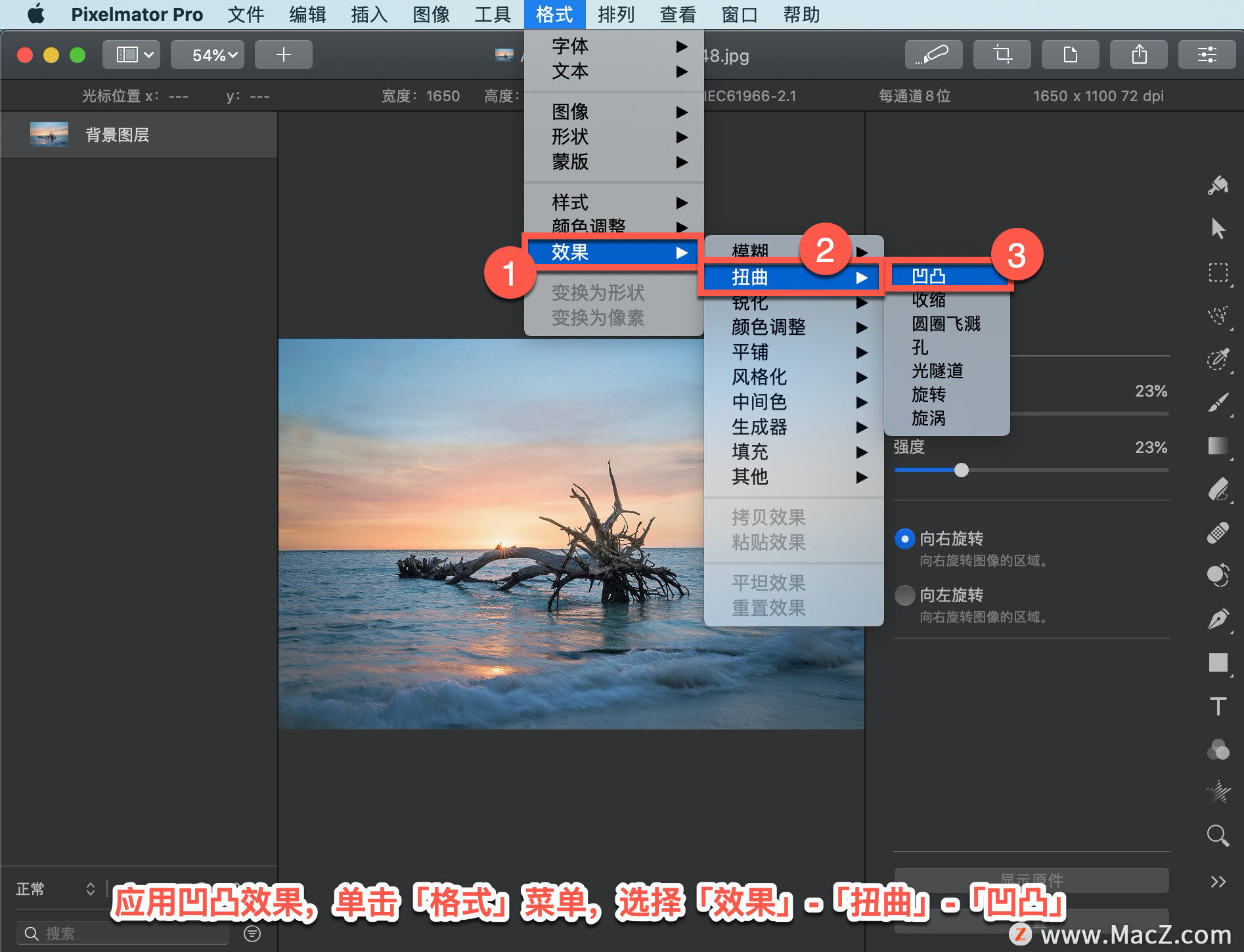Select the Zoom magnifier tool

coord(1218,836)
